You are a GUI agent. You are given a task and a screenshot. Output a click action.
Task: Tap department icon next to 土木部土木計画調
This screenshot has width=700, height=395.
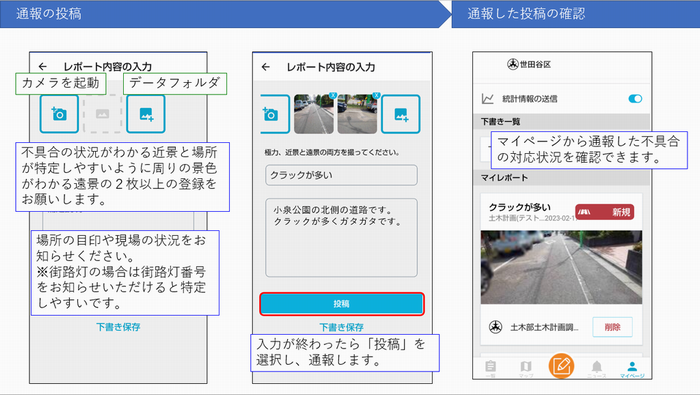(495, 327)
